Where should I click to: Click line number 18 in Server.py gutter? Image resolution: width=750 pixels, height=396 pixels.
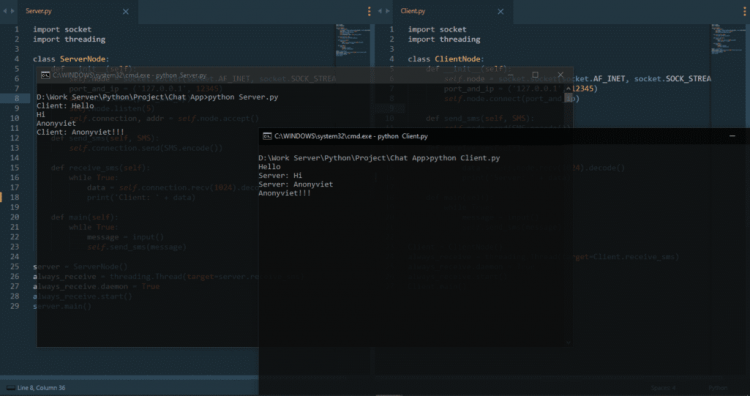(x=15, y=198)
